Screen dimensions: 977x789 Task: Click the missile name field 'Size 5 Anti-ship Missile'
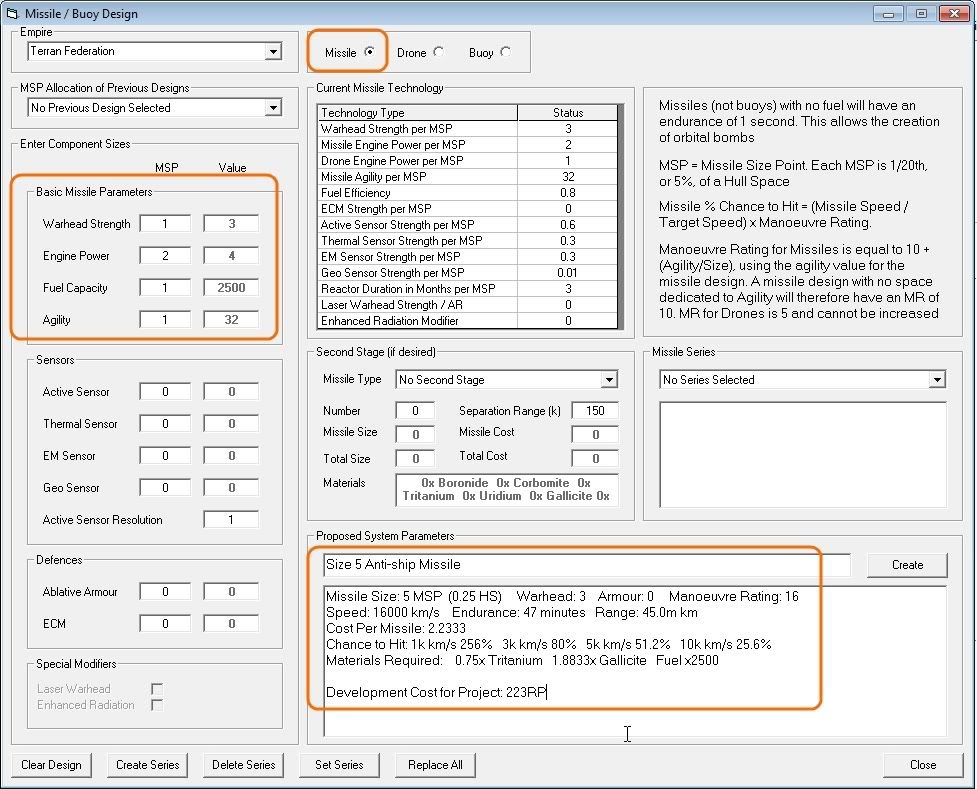coord(587,565)
